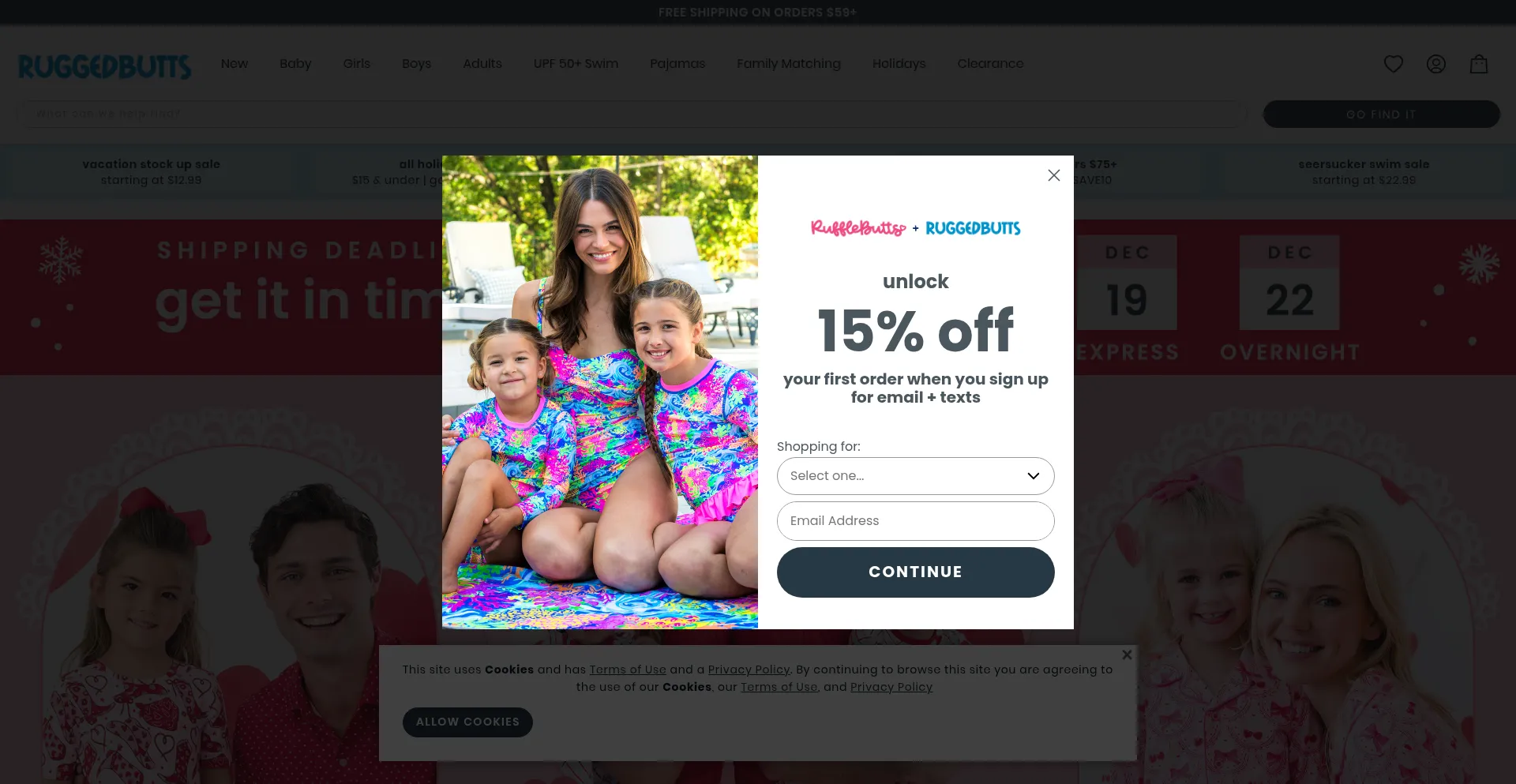This screenshot has width=1516, height=784.
Task: Click the ALLOW COOKIES button
Action: pyautogui.click(x=467, y=722)
